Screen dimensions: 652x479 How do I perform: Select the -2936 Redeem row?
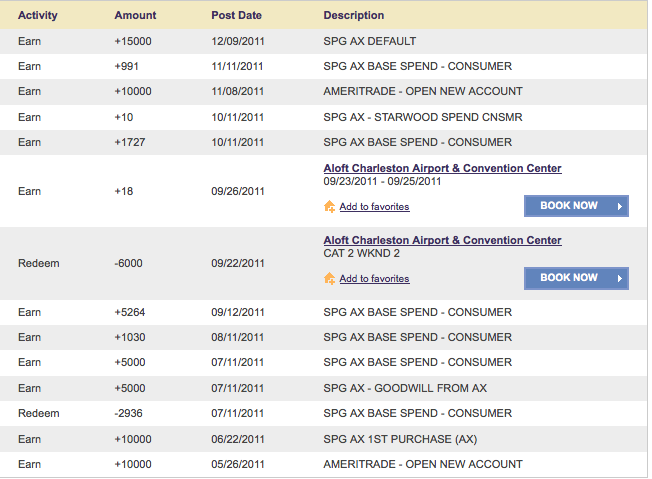(324, 413)
